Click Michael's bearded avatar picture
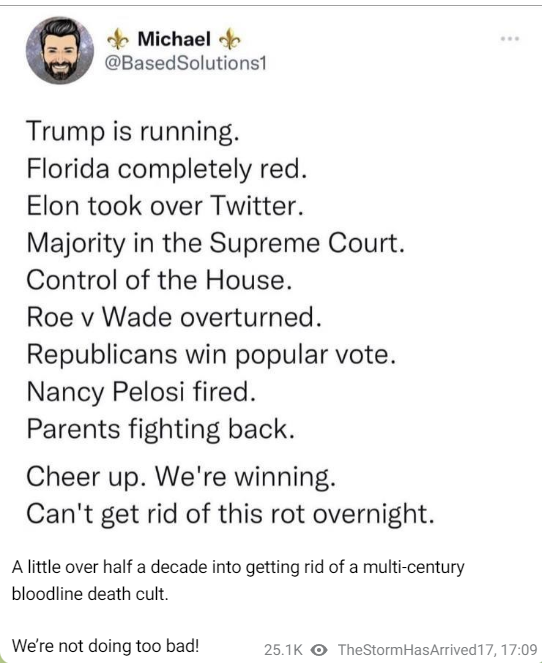 (x=60, y=50)
